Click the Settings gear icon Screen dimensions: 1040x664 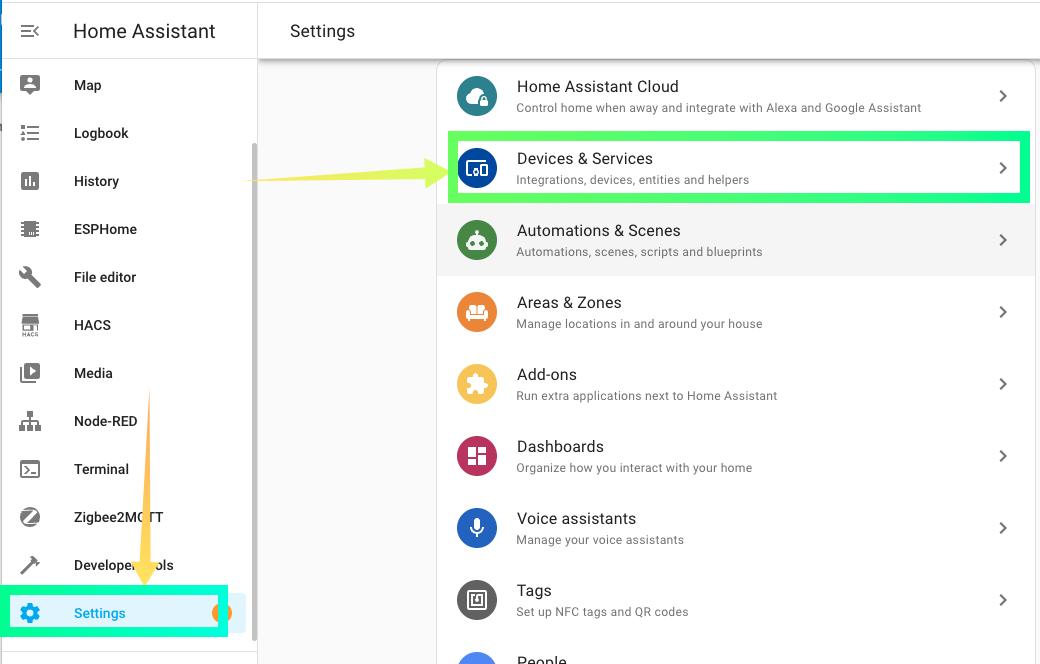pyautogui.click(x=30, y=613)
